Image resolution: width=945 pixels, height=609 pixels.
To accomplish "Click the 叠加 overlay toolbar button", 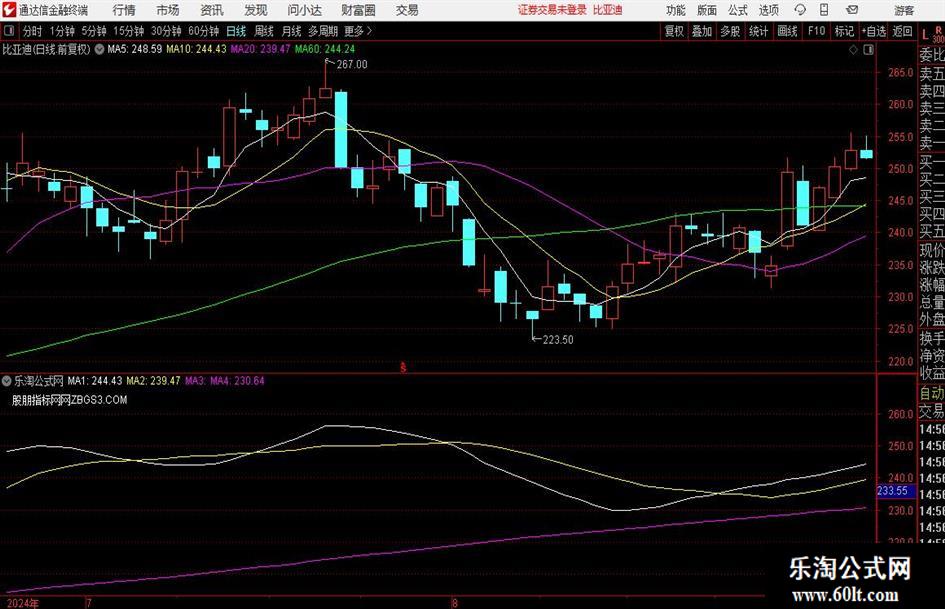I will coord(702,31).
